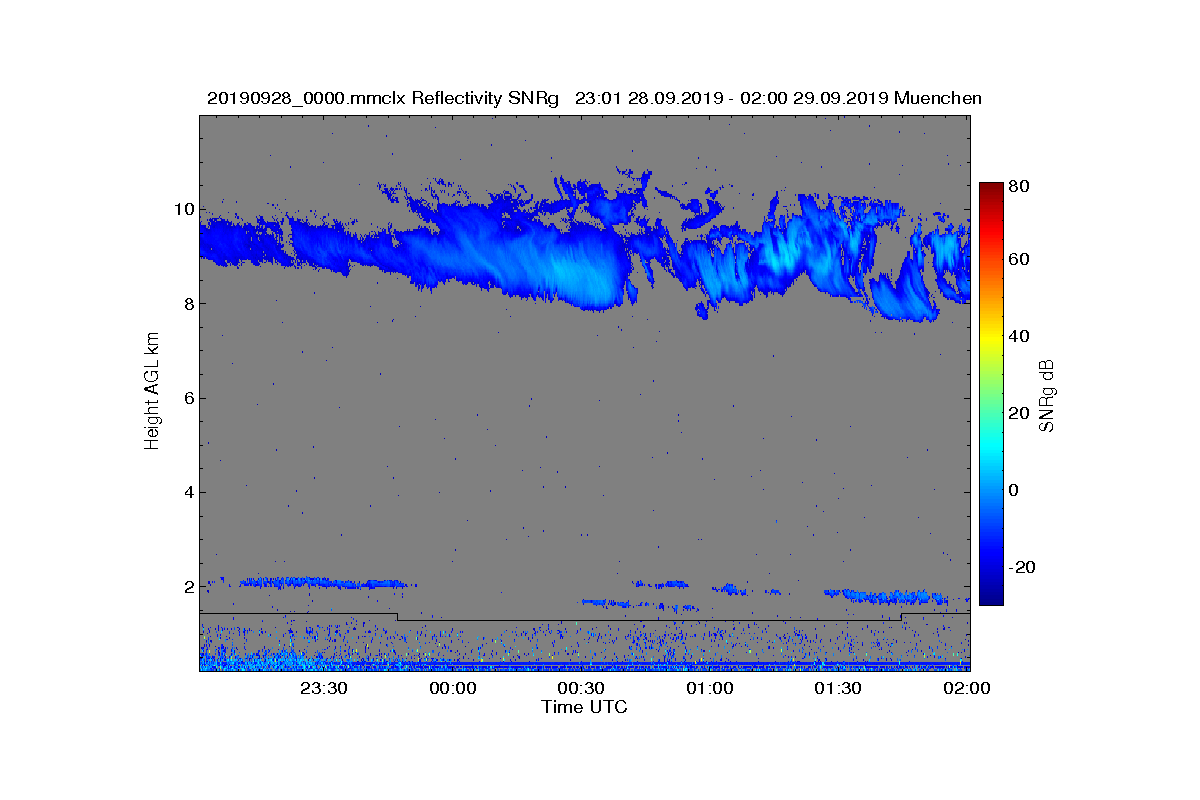Click the height tick label 10
Viewport: 1200px width, 800px height.
click(x=185, y=210)
